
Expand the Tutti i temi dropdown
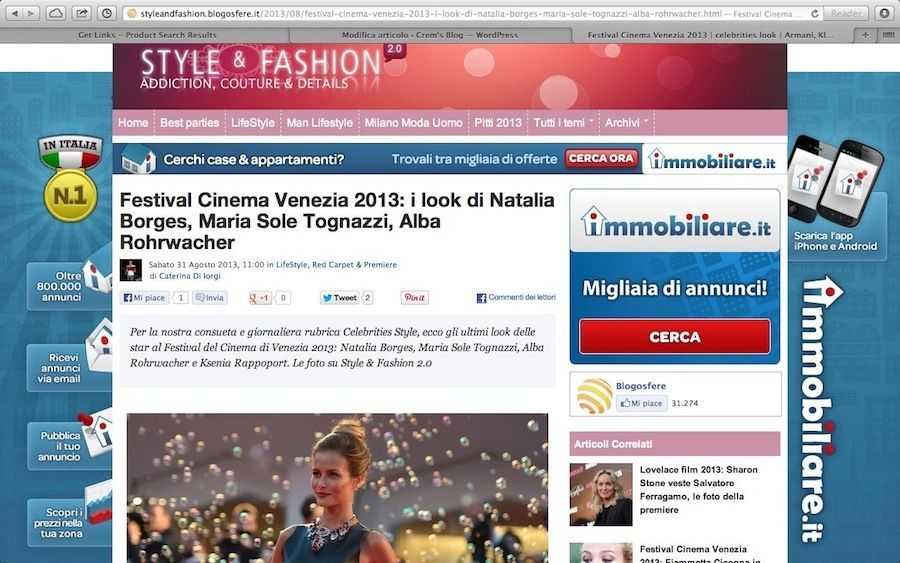pos(563,123)
